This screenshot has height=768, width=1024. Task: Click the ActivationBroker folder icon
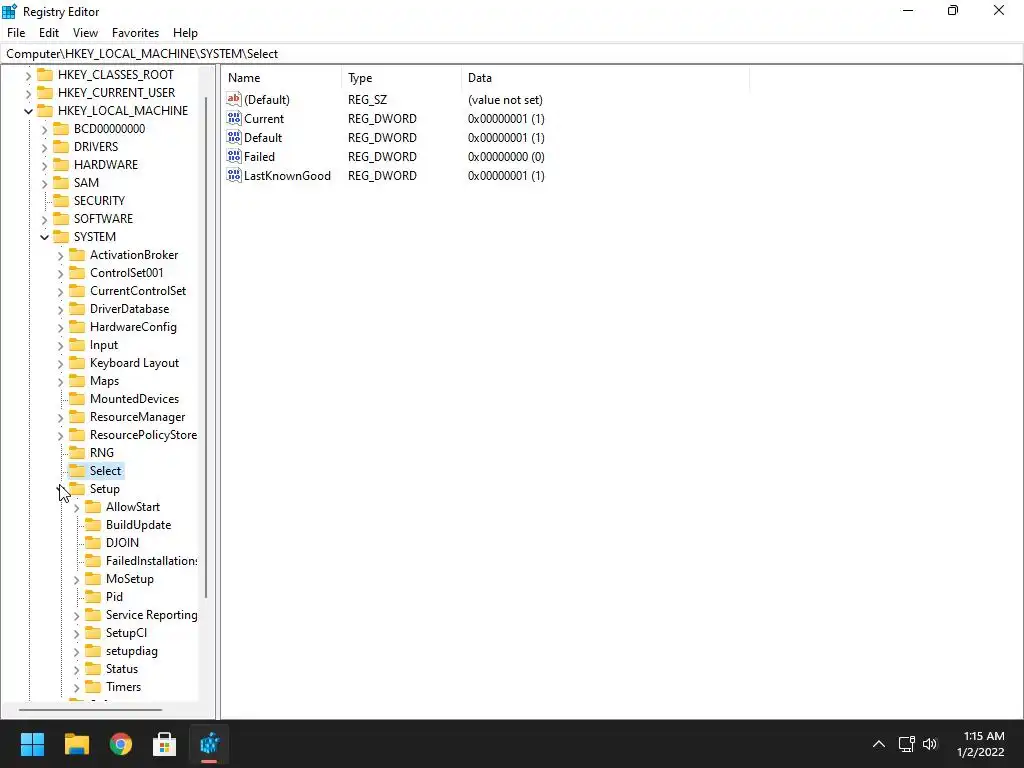pos(77,254)
